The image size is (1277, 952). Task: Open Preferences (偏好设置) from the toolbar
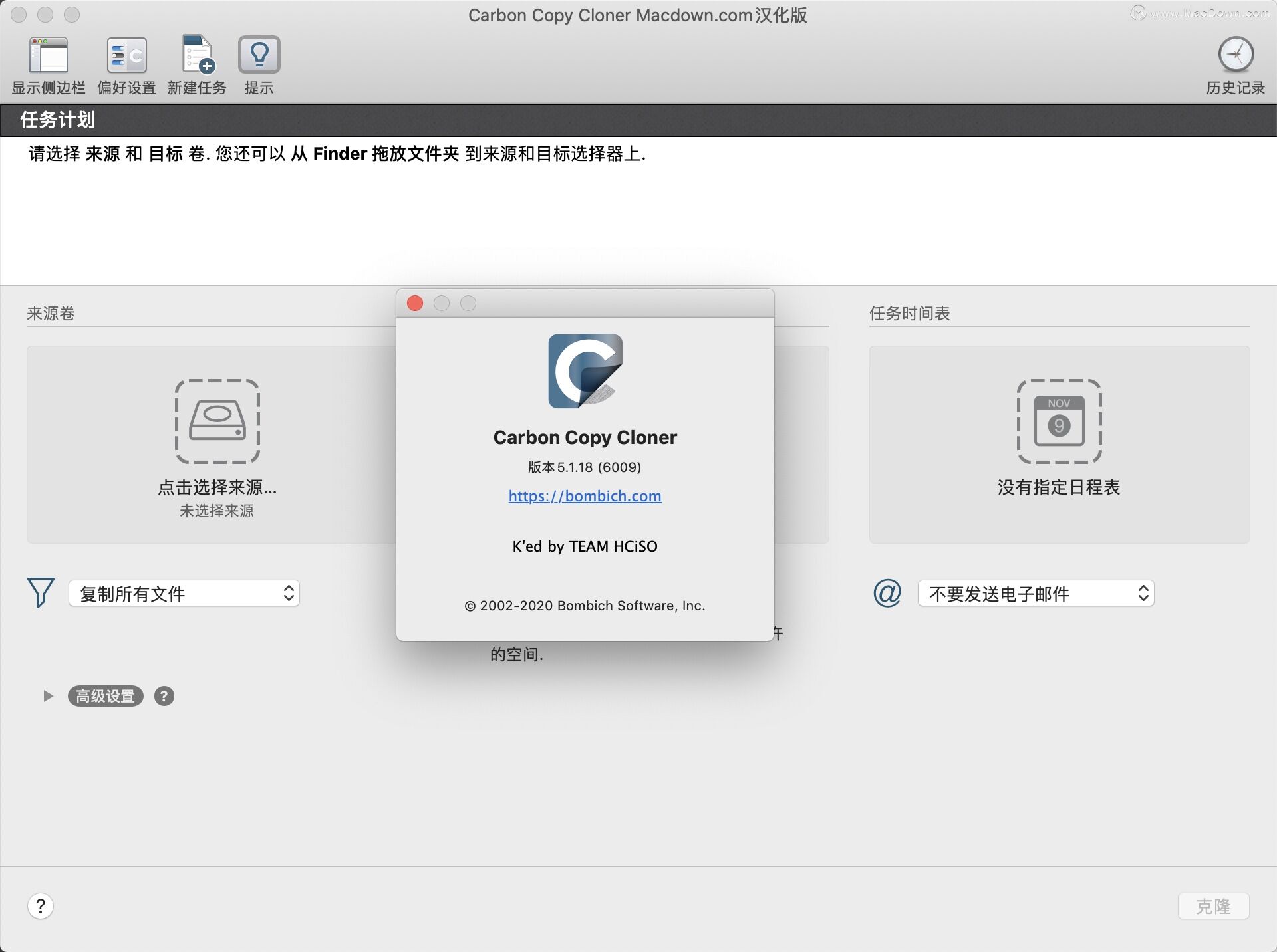coord(126,55)
